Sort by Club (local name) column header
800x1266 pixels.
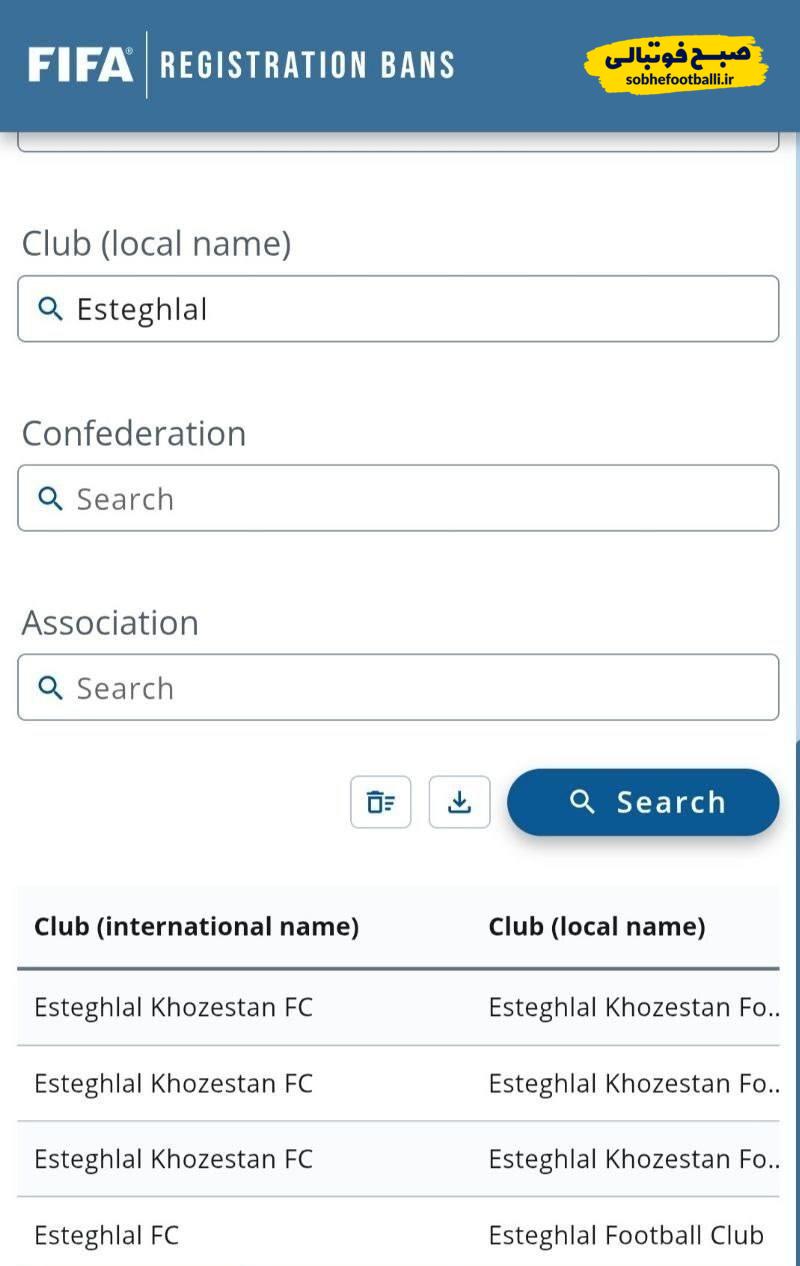(596, 927)
